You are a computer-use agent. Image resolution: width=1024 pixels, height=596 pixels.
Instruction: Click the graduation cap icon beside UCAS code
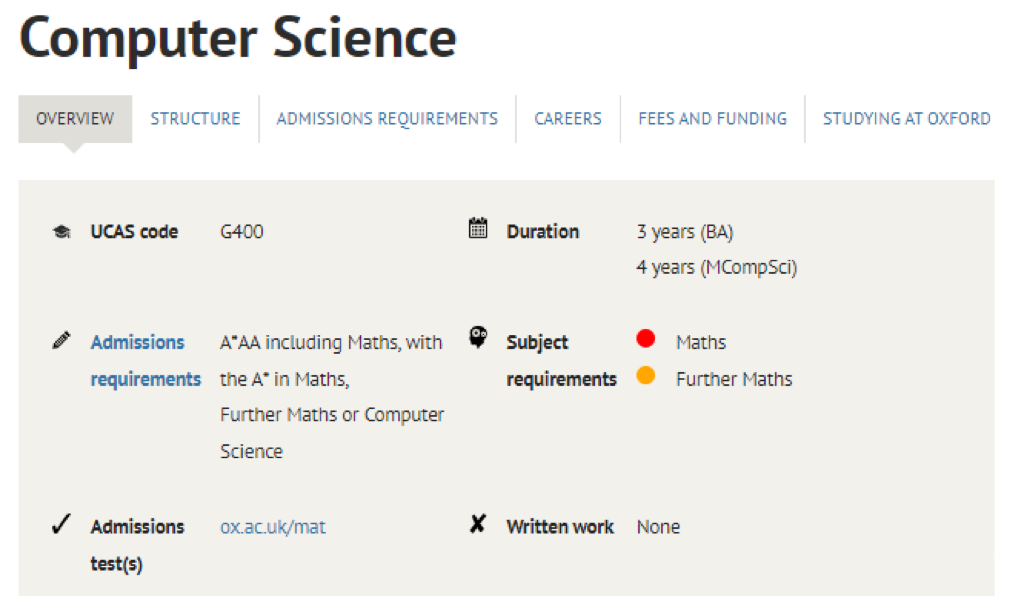click(61, 232)
